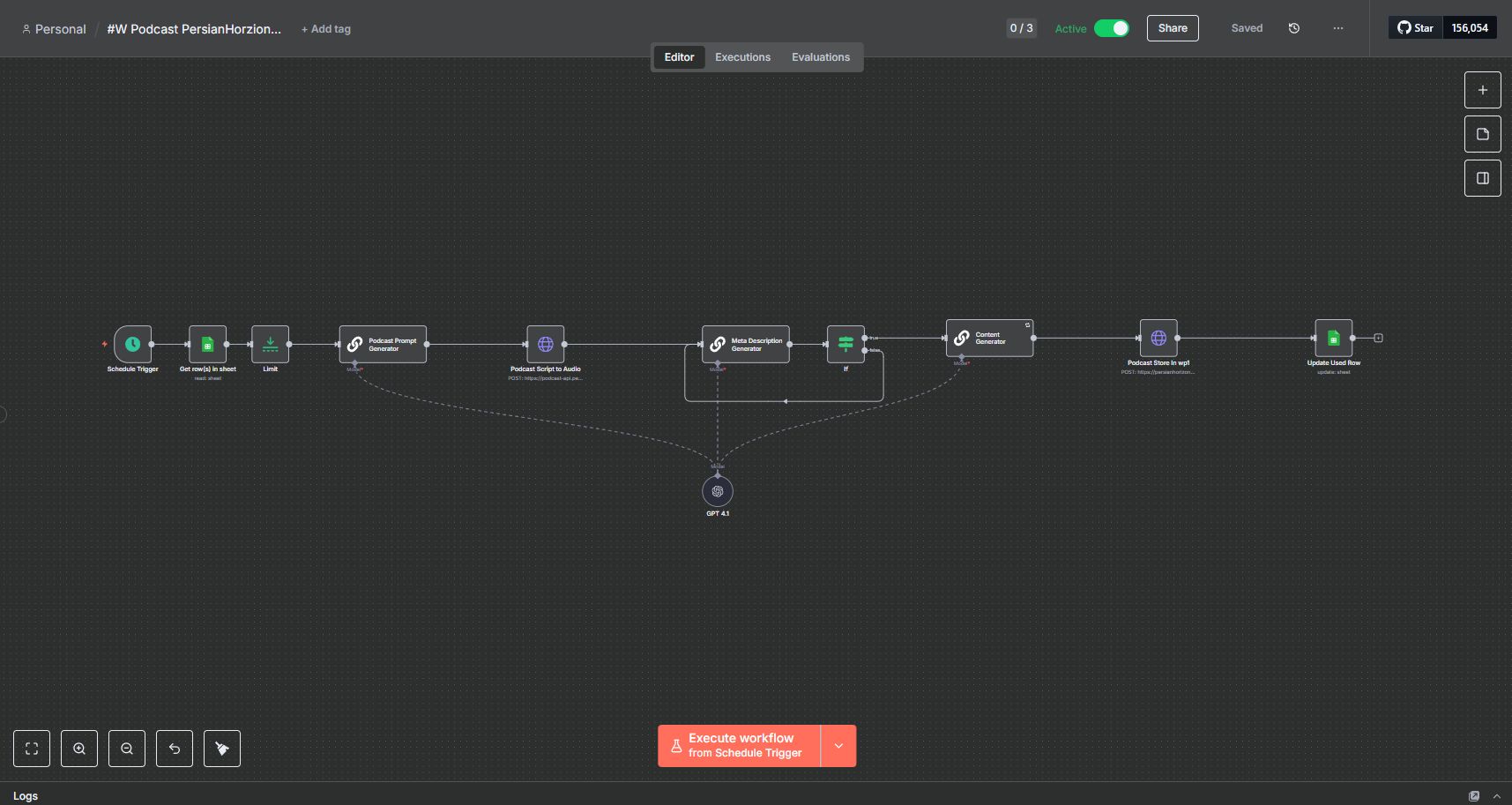
Task: Expand the Logs panel chevron
Action: [1496, 795]
